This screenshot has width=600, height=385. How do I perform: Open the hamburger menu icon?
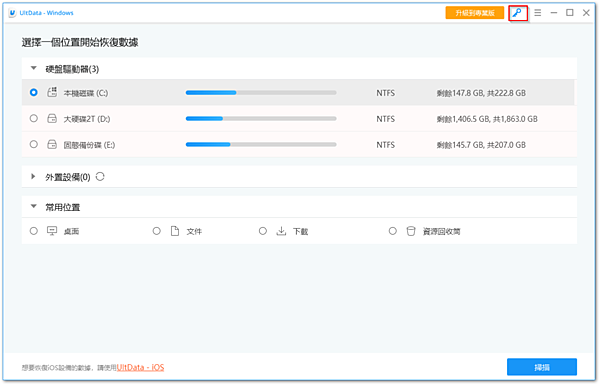click(538, 13)
